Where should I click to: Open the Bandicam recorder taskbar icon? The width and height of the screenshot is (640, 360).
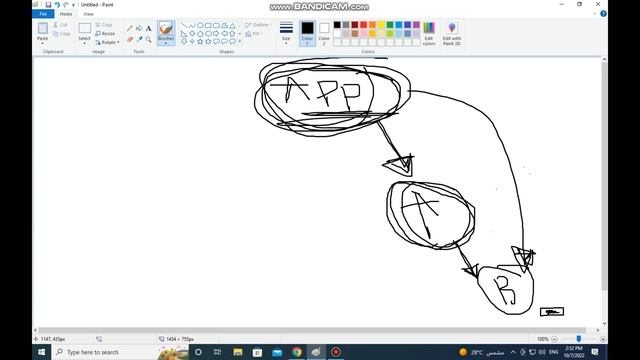pyautogui.click(x=336, y=352)
